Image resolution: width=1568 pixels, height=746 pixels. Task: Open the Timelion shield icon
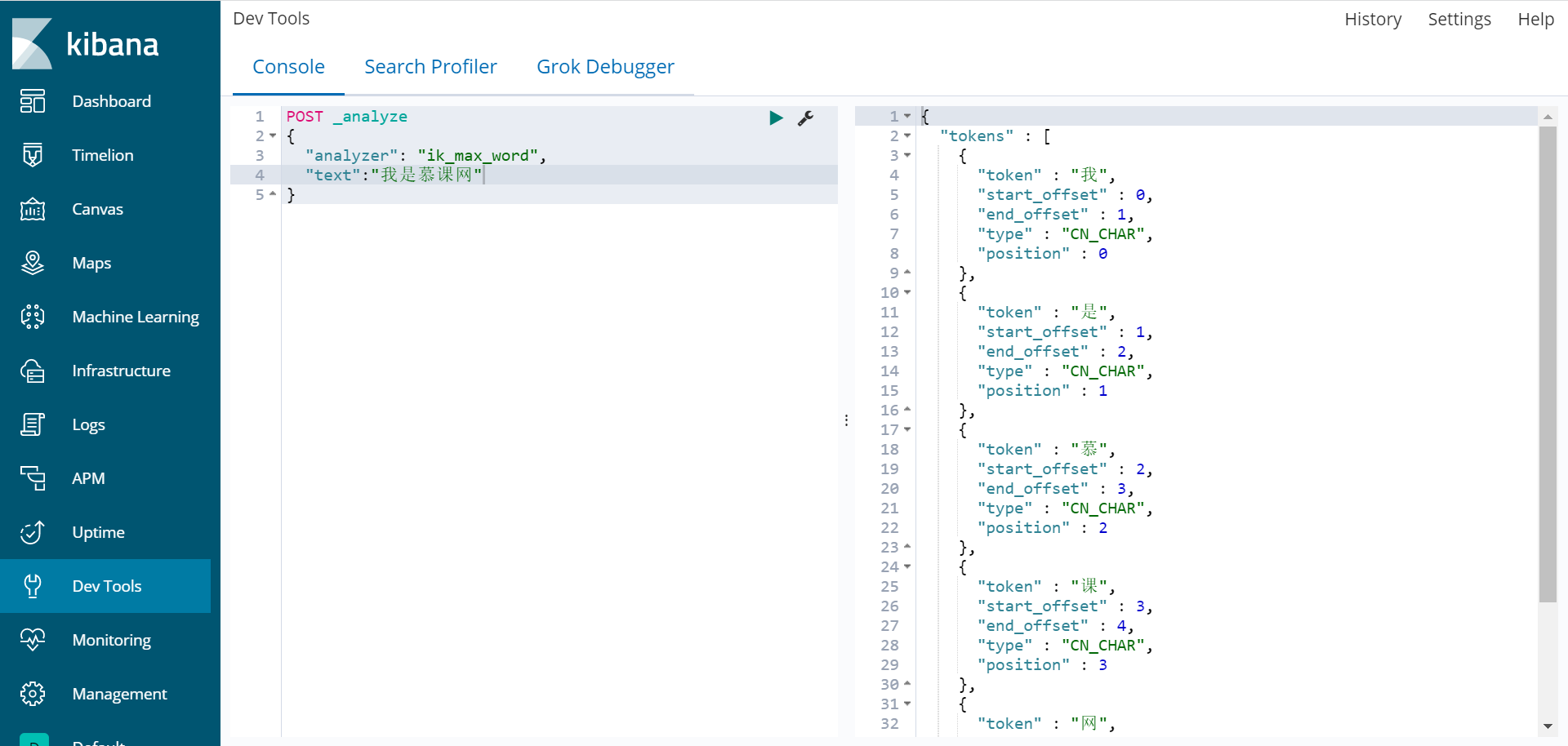click(x=33, y=155)
